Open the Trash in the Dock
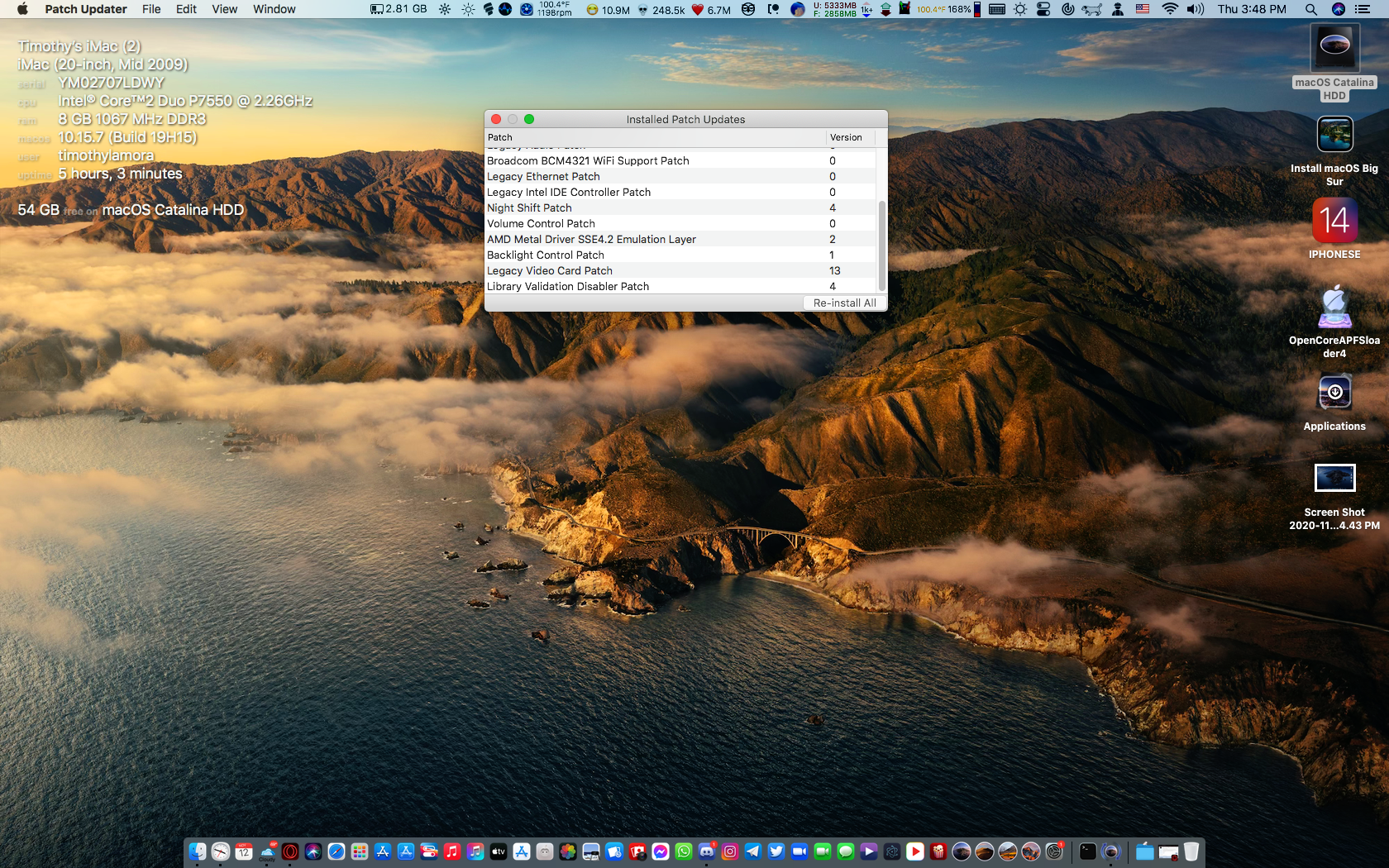1389x868 pixels. [1191, 851]
